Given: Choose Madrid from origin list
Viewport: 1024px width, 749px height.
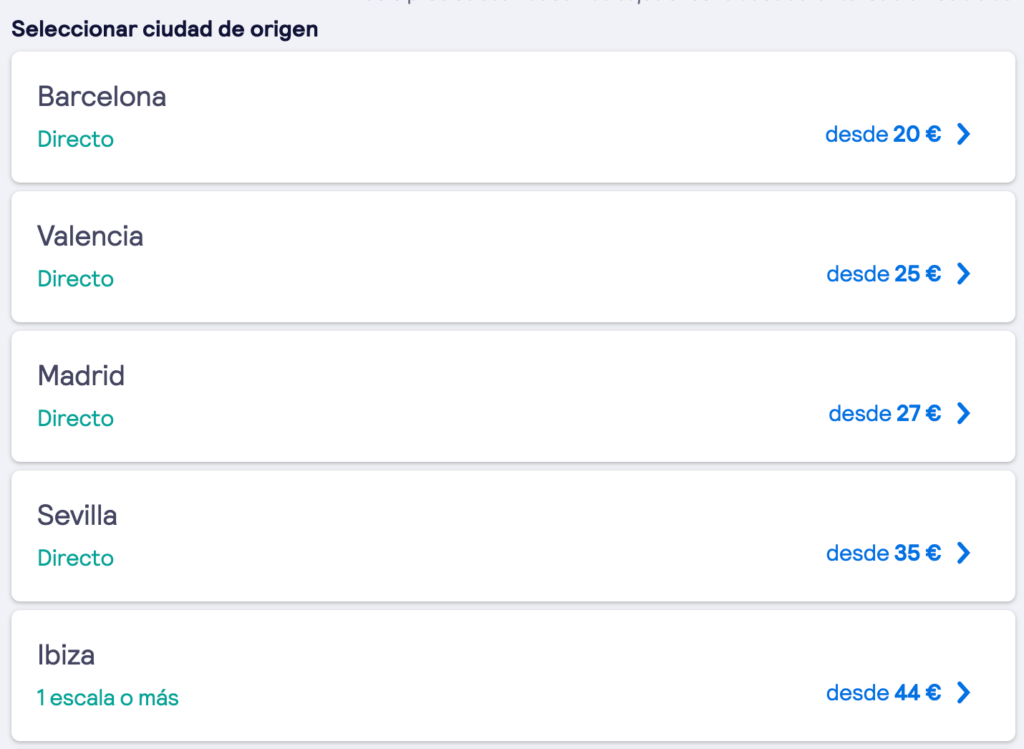Looking at the screenshot, I should (513, 396).
